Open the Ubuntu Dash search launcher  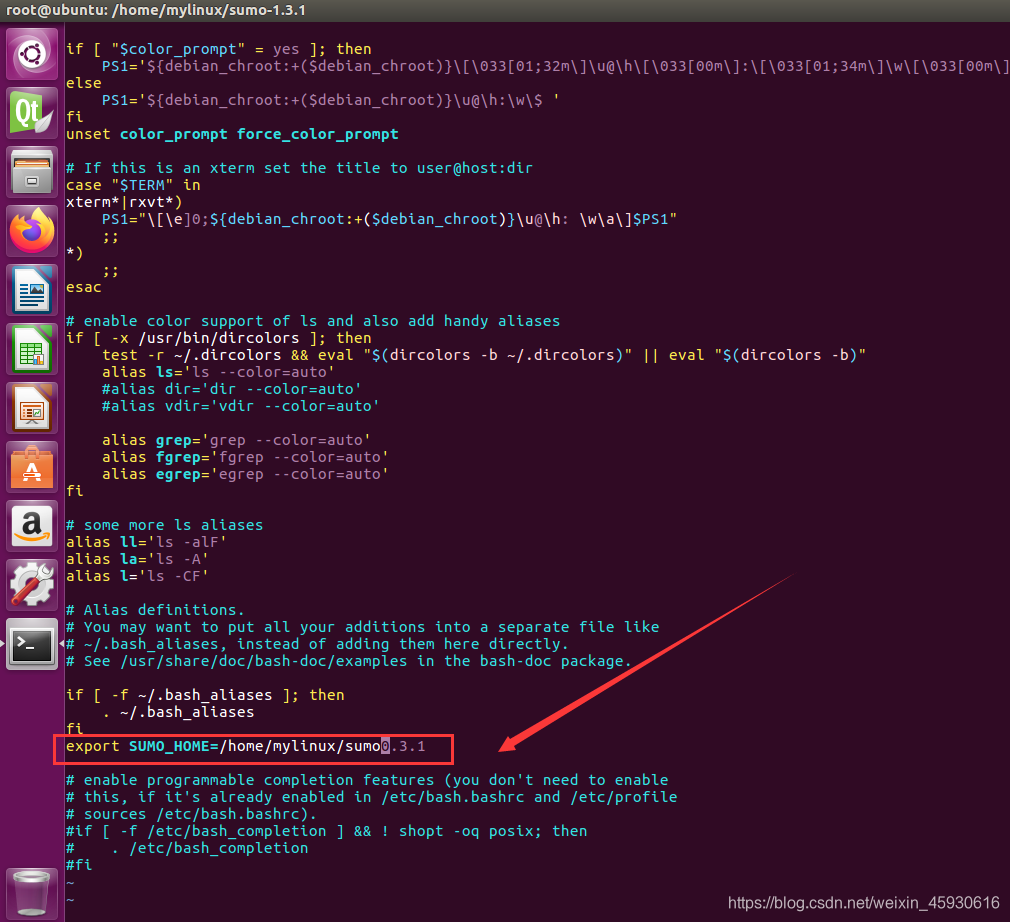(x=32, y=54)
